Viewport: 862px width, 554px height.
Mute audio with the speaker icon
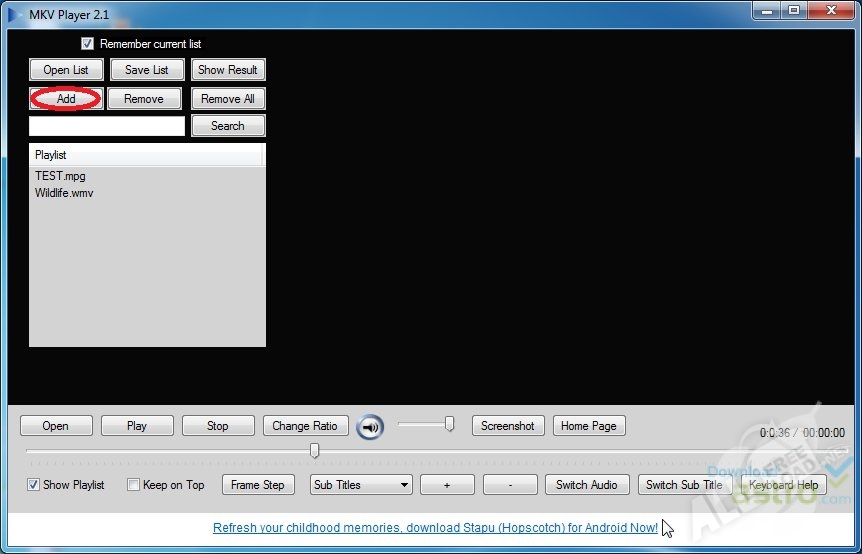pos(370,427)
